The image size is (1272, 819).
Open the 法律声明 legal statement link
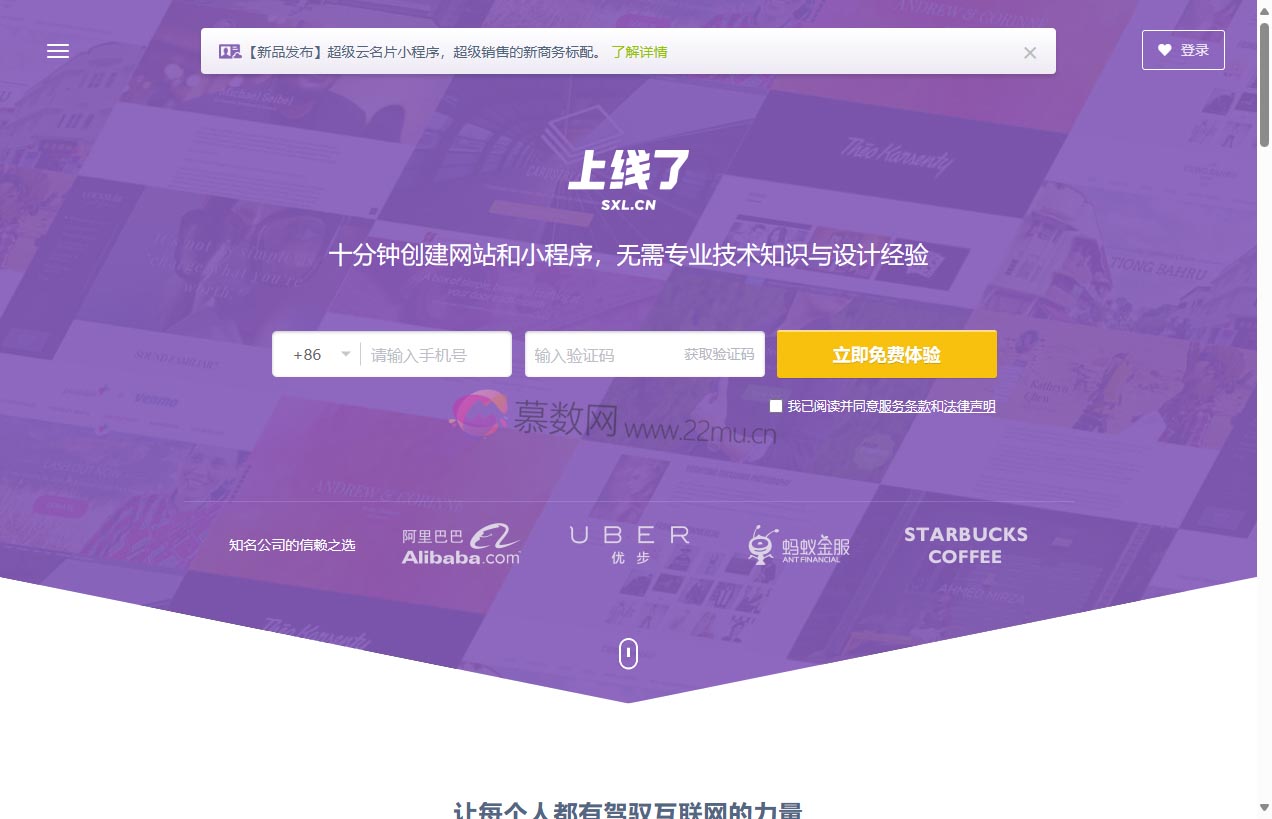pyautogui.click(x=968, y=407)
